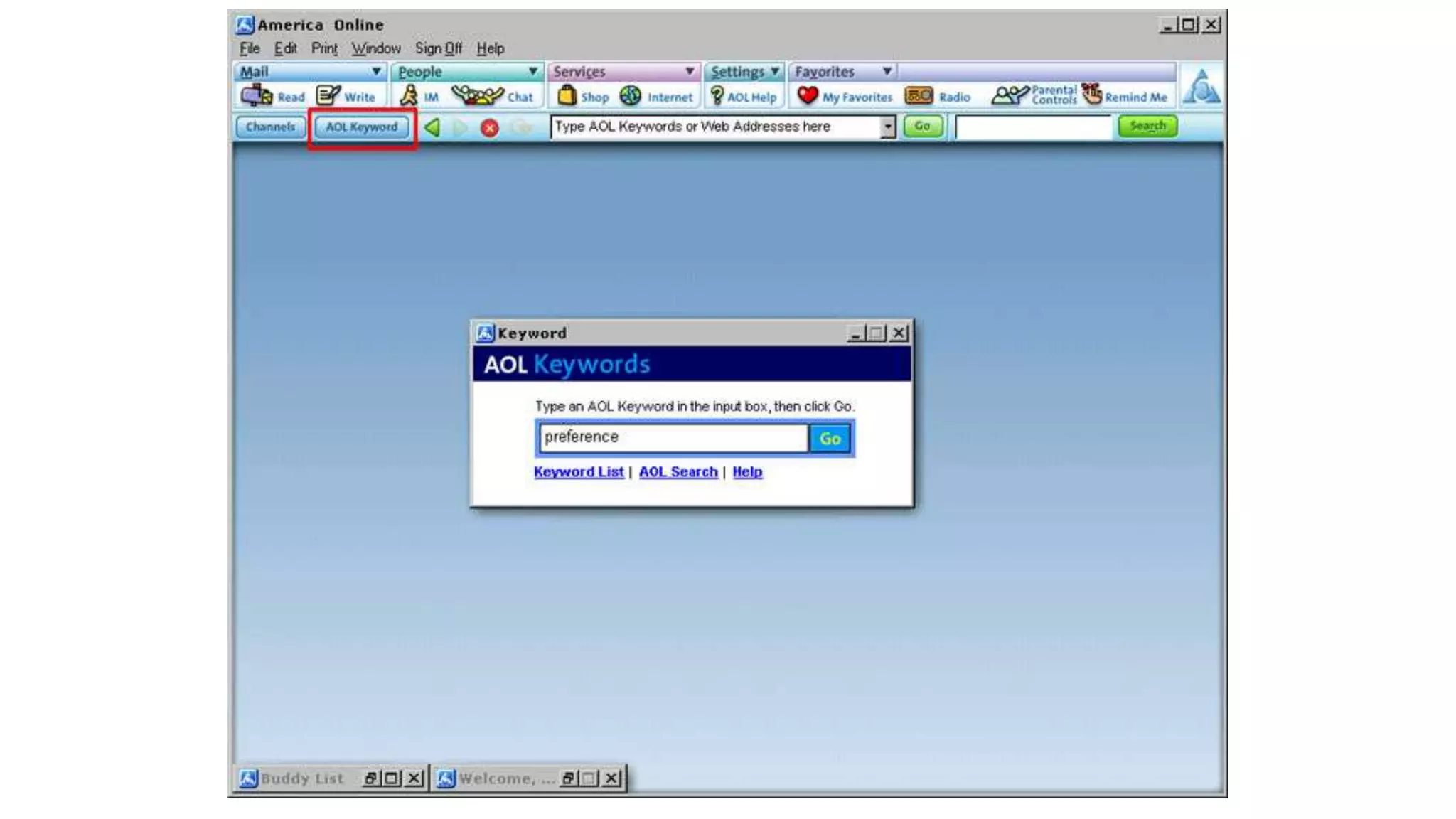This screenshot has height=819, width=1456.
Task: Open Read mail icon
Action: coord(257,95)
